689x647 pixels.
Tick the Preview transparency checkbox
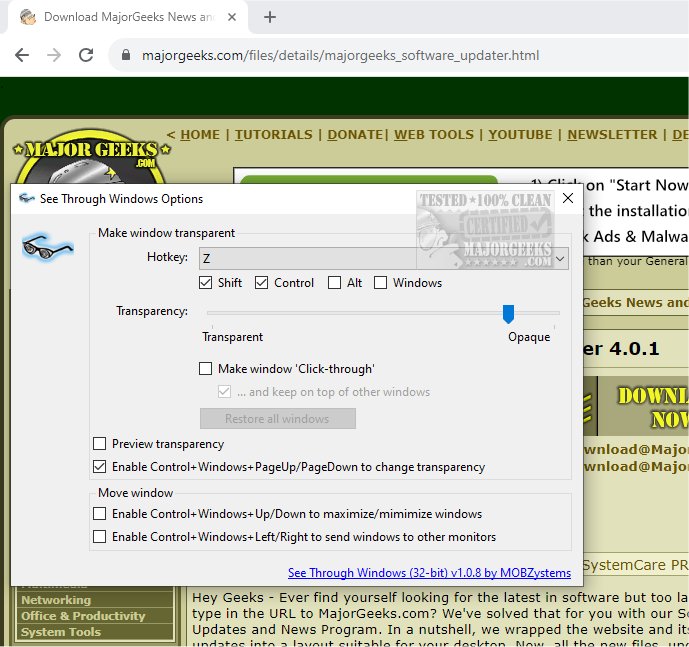[x=100, y=444]
